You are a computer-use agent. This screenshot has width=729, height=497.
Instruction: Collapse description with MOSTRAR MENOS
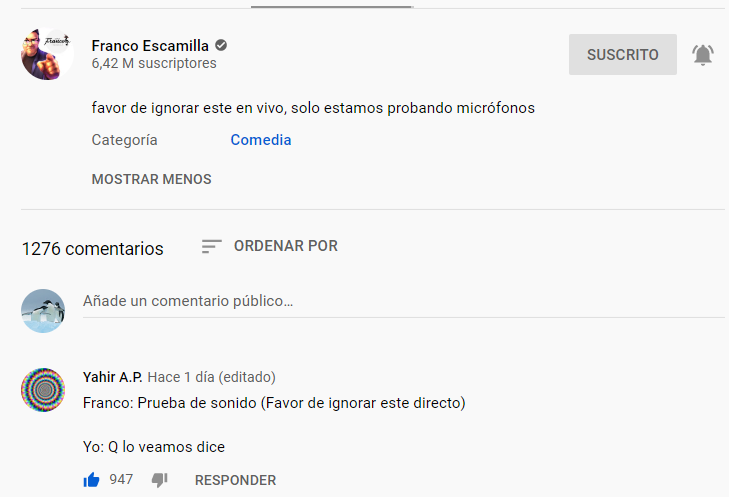[152, 179]
